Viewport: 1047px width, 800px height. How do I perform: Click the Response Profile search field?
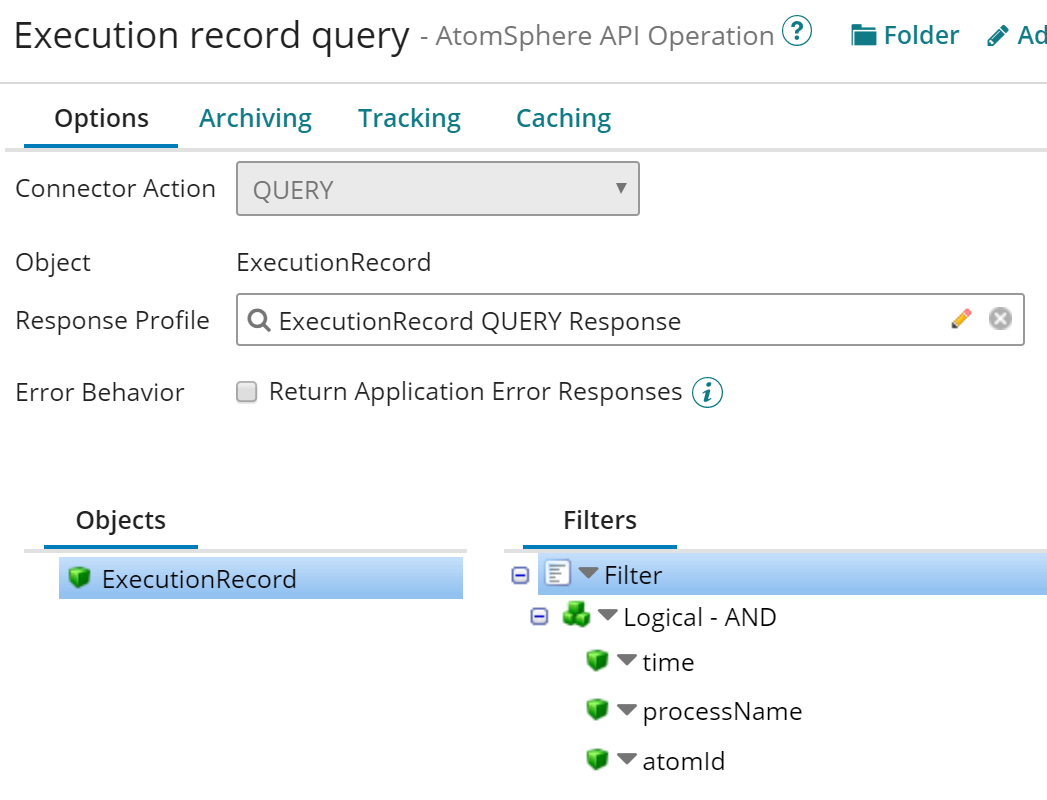pyautogui.click(x=600, y=320)
